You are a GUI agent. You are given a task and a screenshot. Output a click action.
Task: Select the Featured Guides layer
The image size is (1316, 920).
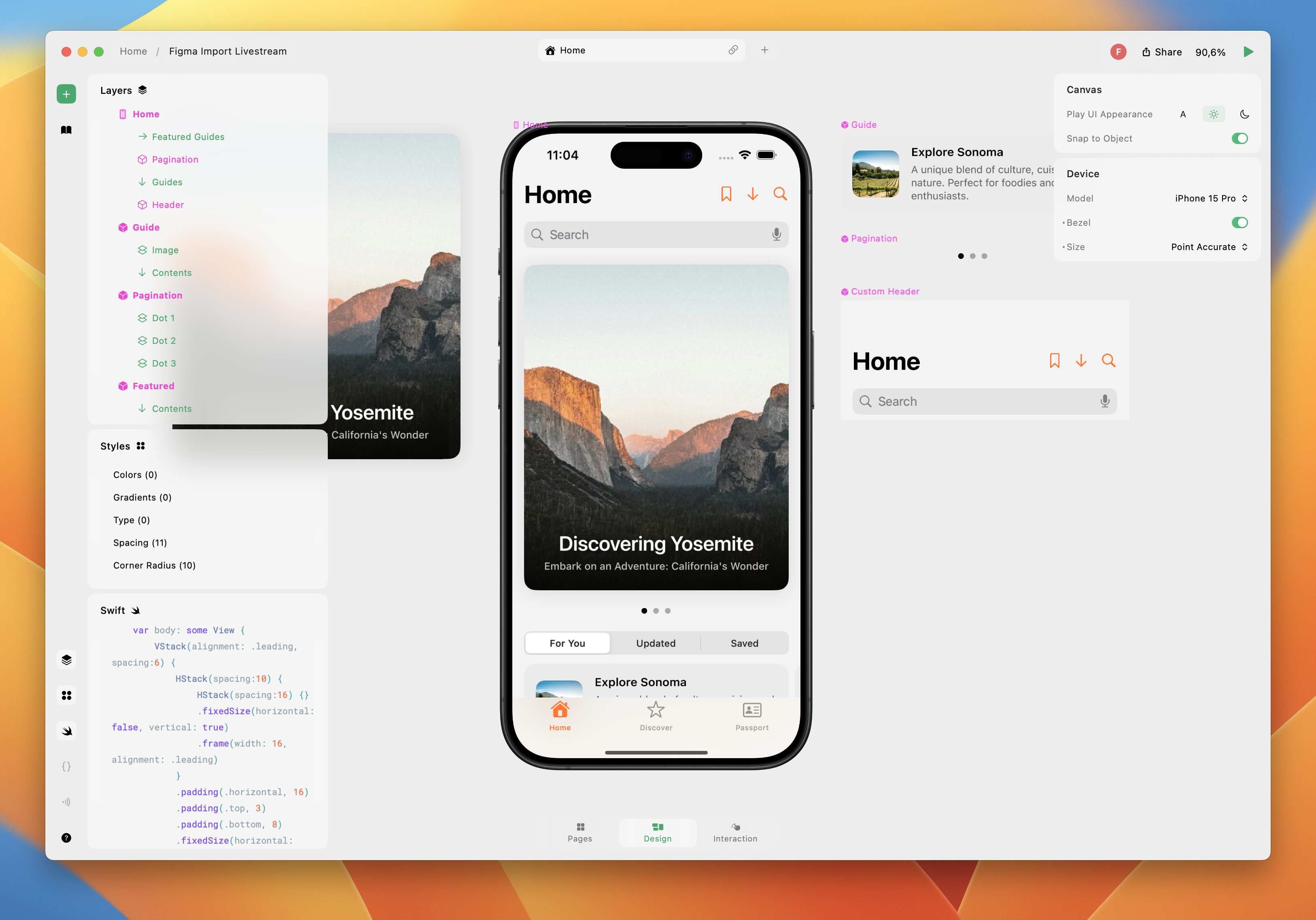(x=181, y=137)
